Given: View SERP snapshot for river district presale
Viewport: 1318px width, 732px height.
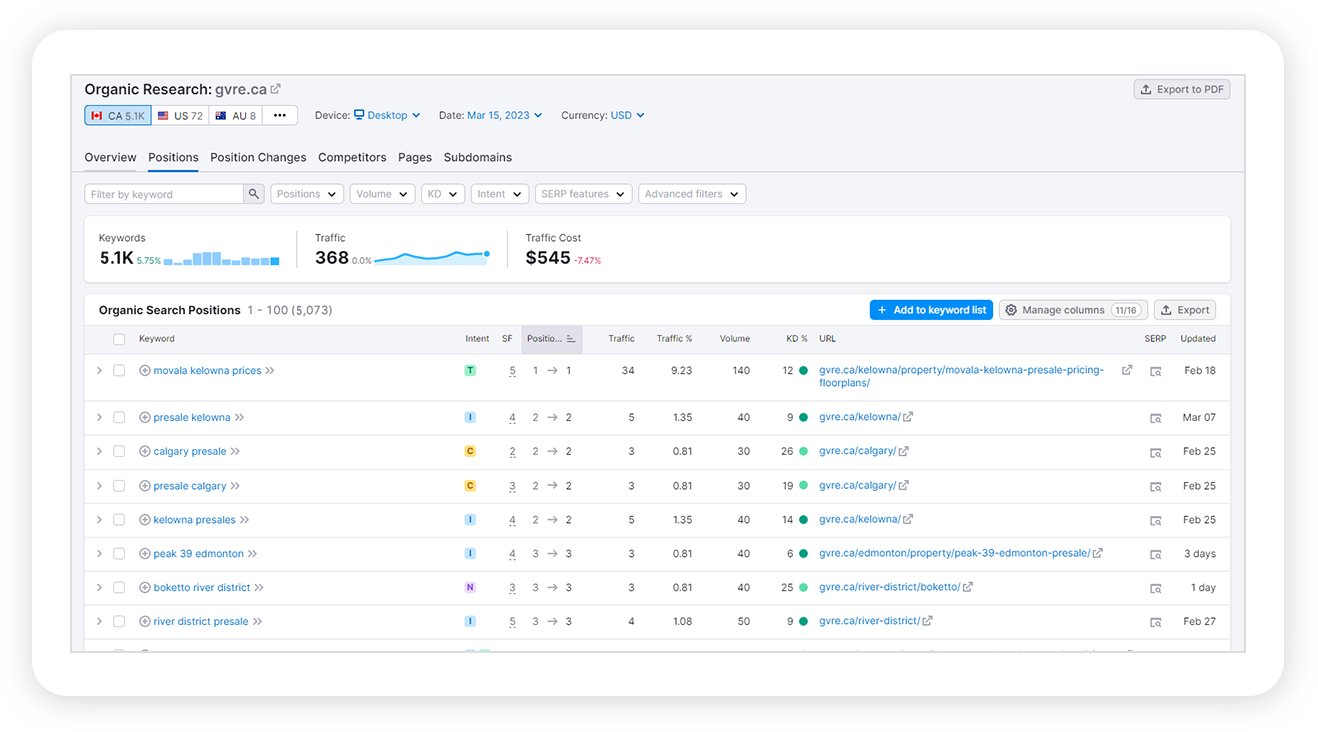Looking at the screenshot, I should pyautogui.click(x=1156, y=622).
